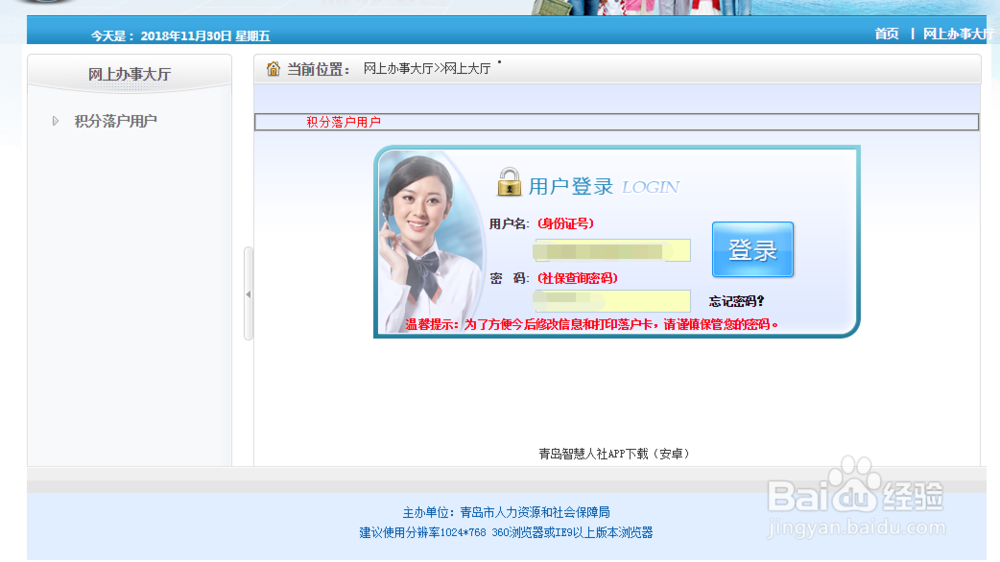Screen dimensions: 1000x562
Task: Open the 忘记密码? forgot password link
Action: pos(736,301)
